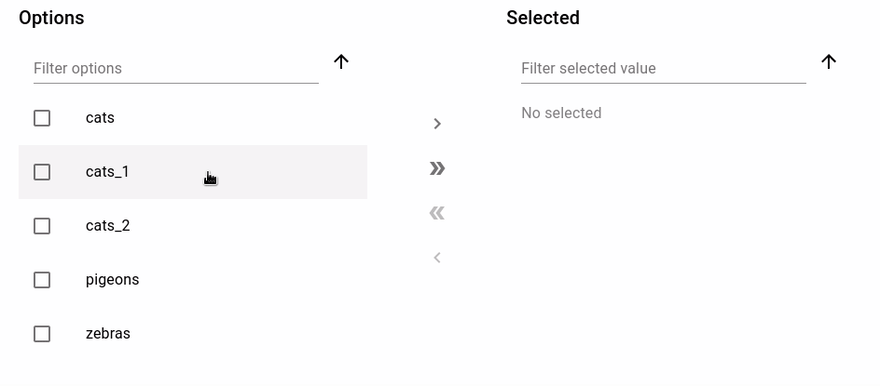
Task: Focus the Filter selected value field
Action: (x=663, y=68)
